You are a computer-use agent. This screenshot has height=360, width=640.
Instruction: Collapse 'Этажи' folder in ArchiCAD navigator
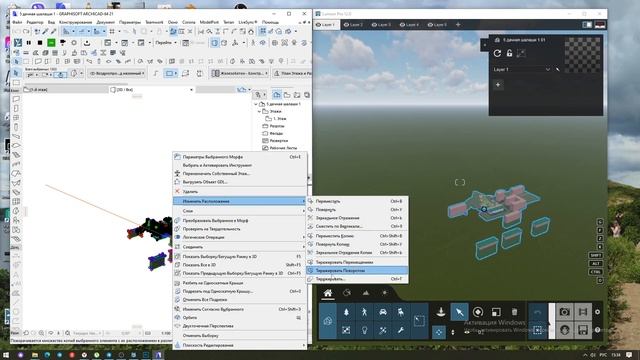point(260,111)
